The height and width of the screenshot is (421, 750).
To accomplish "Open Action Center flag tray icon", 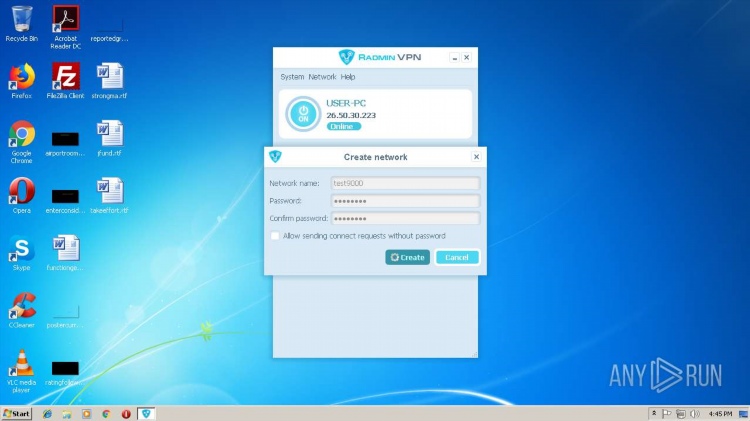I will click(667, 414).
